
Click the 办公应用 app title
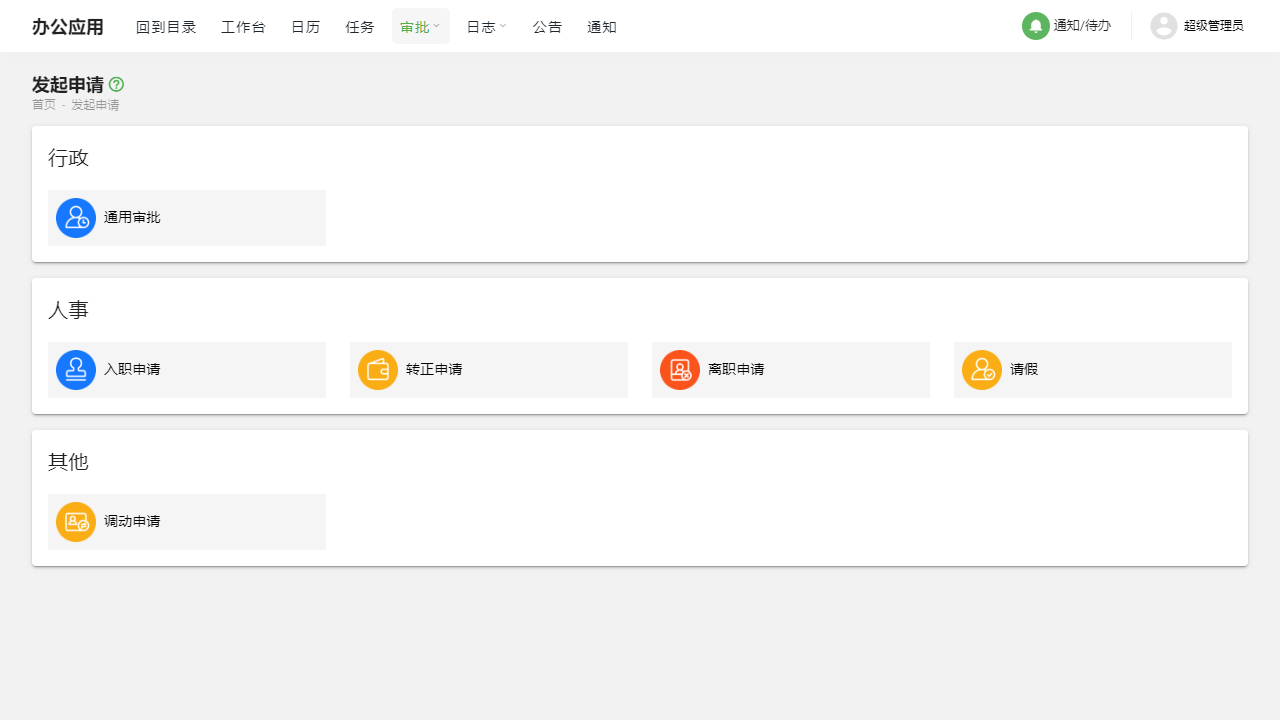(67, 26)
